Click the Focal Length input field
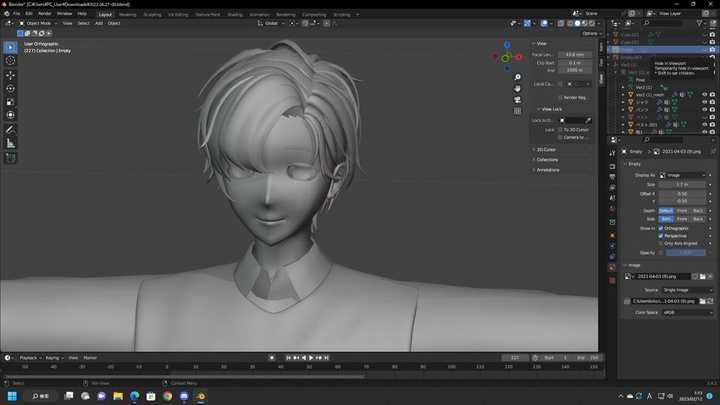720x405 pixels. tap(576, 54)
